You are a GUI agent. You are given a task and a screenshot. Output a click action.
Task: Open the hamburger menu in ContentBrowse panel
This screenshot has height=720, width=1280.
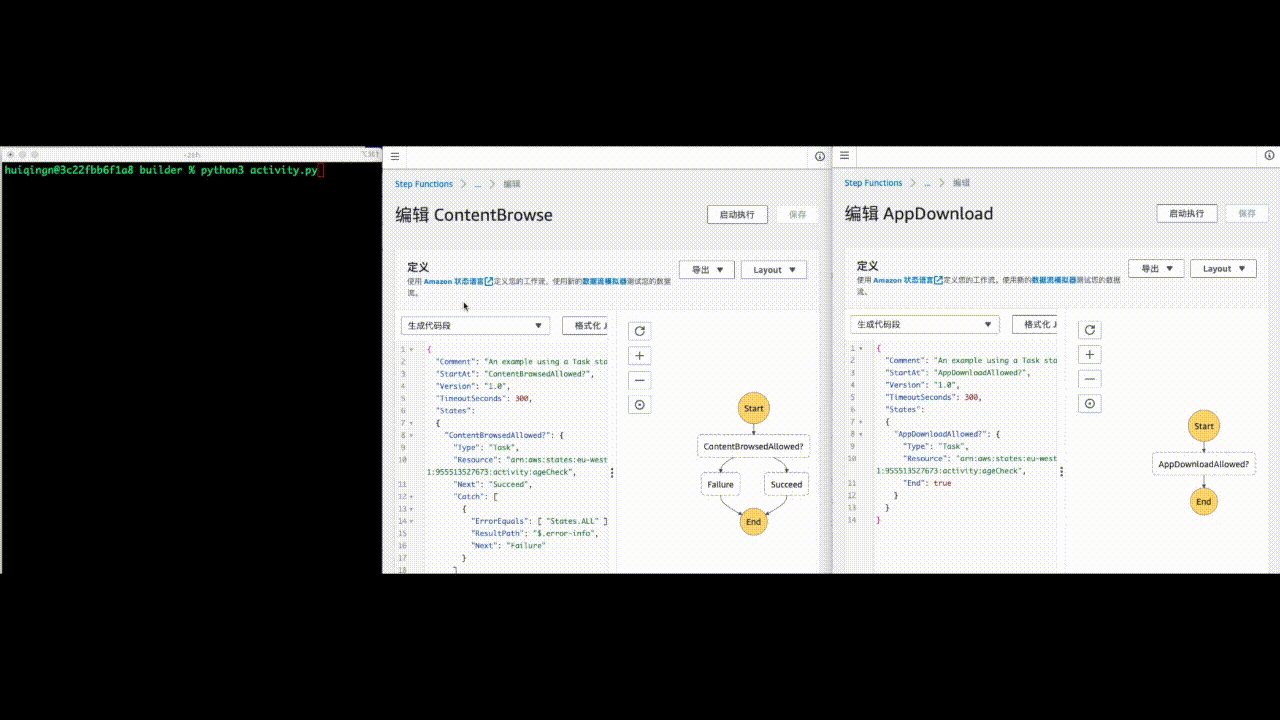click(x=395, y=156)
